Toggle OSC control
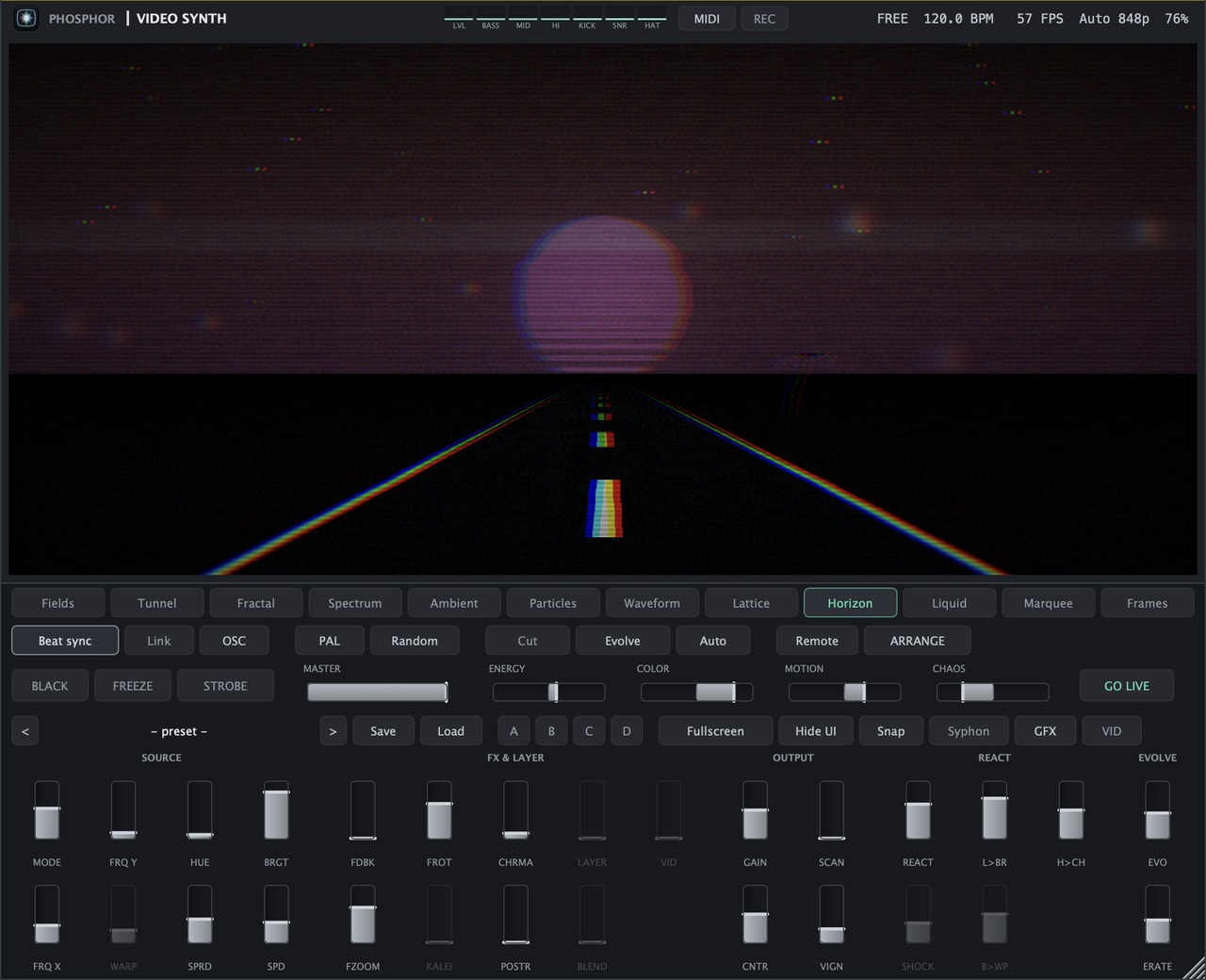 tap(235, 641)
